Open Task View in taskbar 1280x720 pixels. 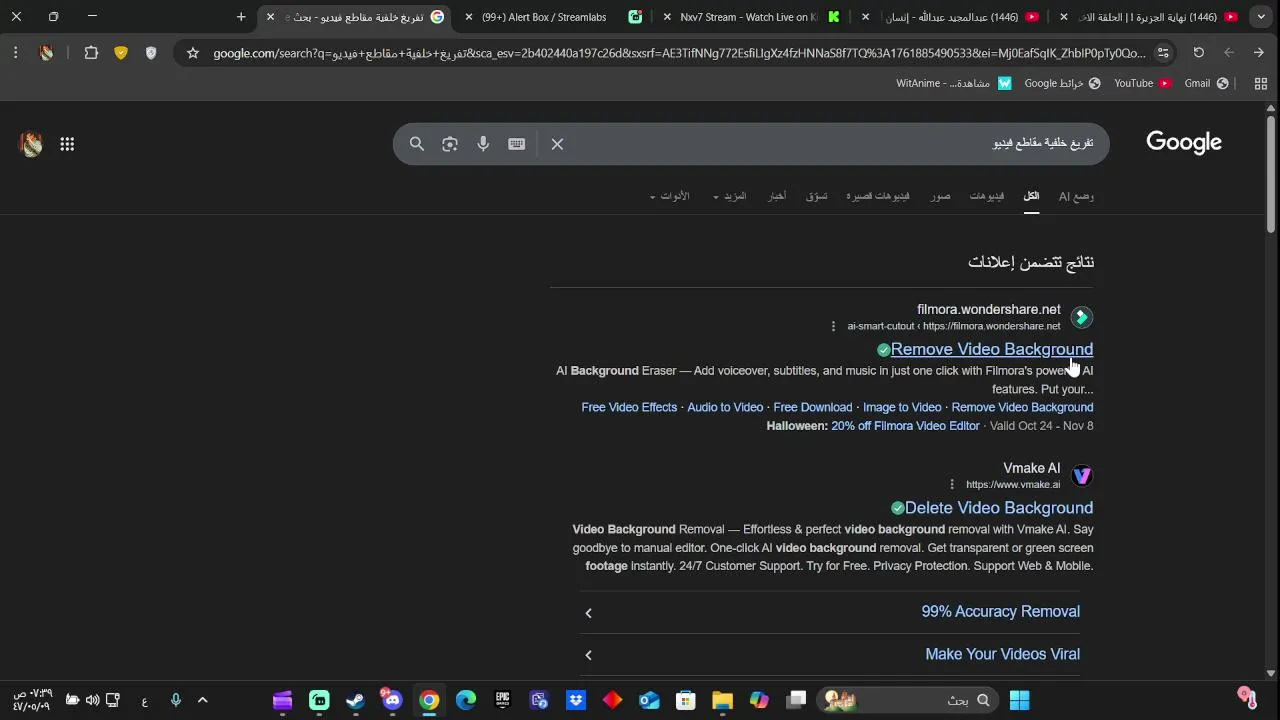[x=796, y=700]
